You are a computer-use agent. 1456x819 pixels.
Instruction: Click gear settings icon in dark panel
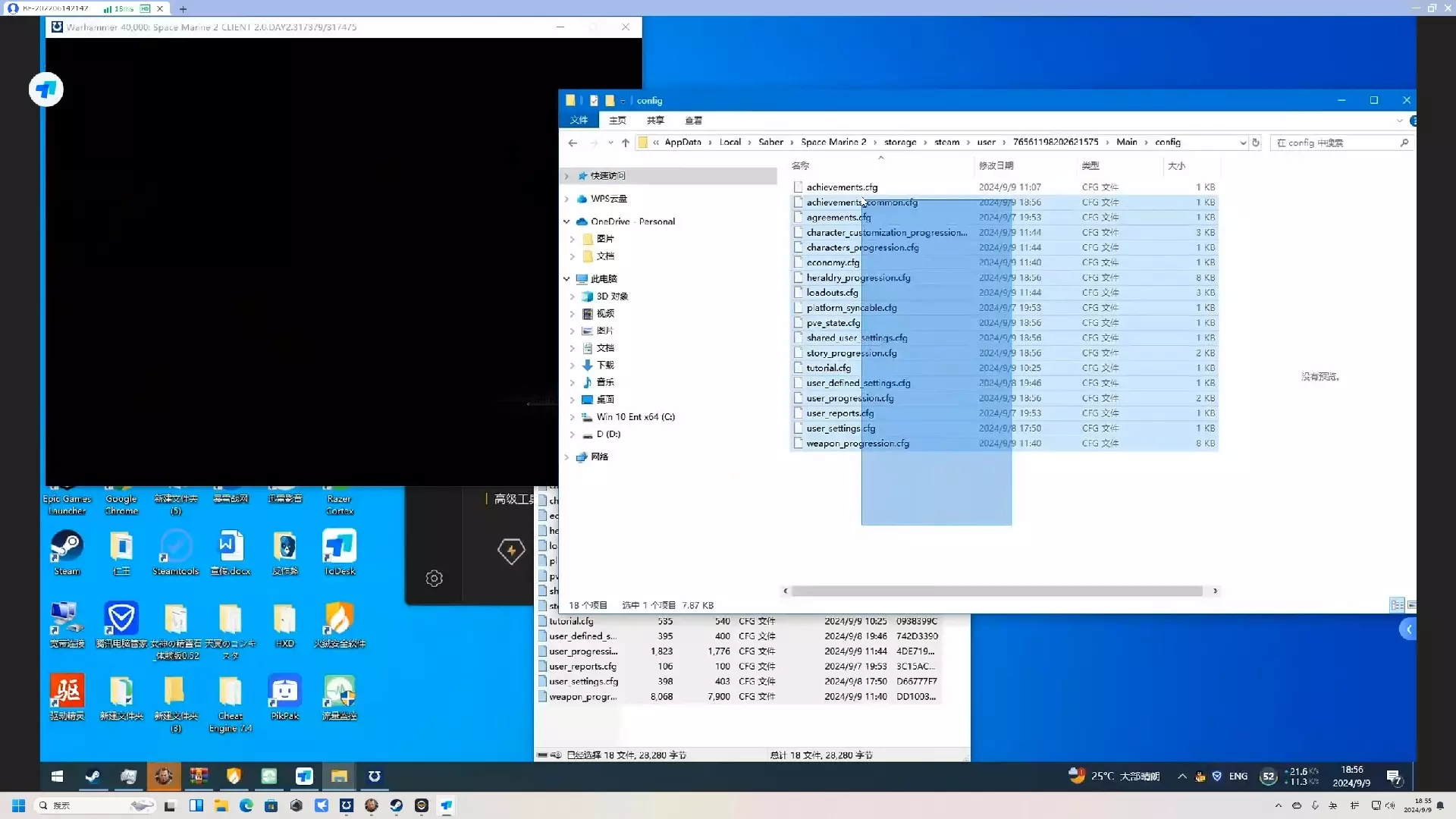(x=434, y=579)
